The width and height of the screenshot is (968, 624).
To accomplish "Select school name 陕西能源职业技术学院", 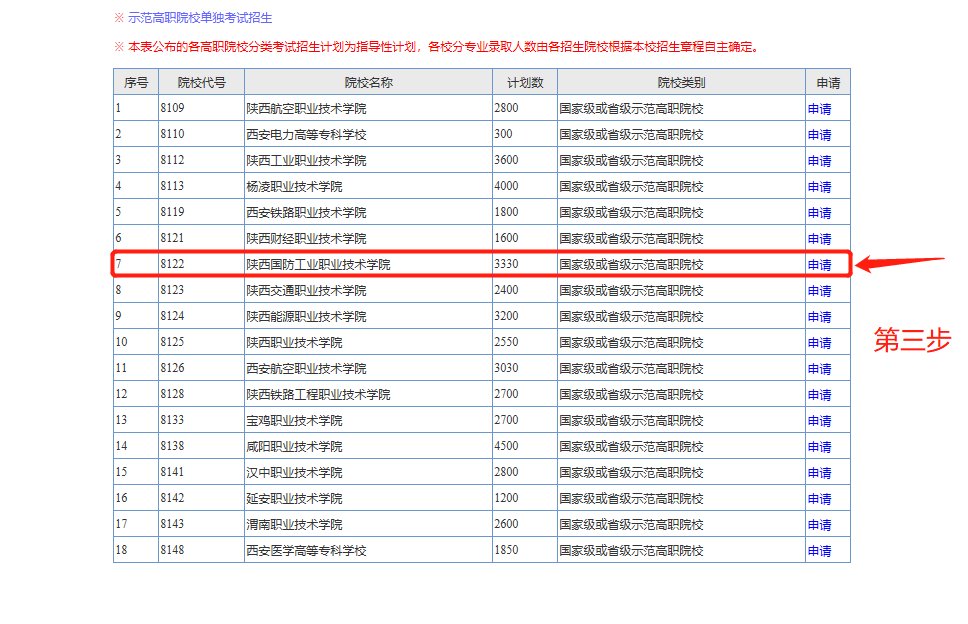I will tap(306, 317).
